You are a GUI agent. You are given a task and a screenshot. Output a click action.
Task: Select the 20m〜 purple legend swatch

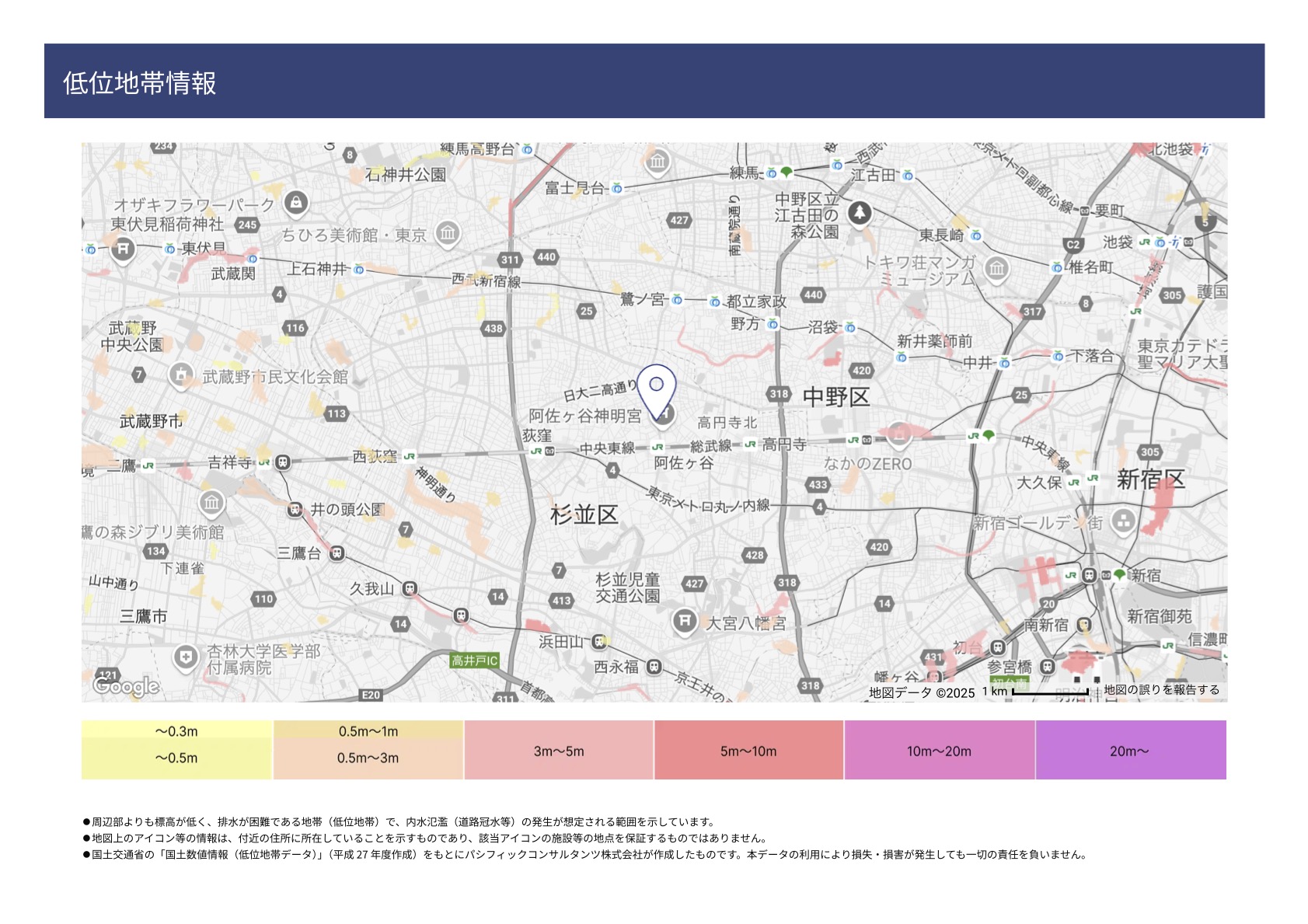coord(1130,750)
